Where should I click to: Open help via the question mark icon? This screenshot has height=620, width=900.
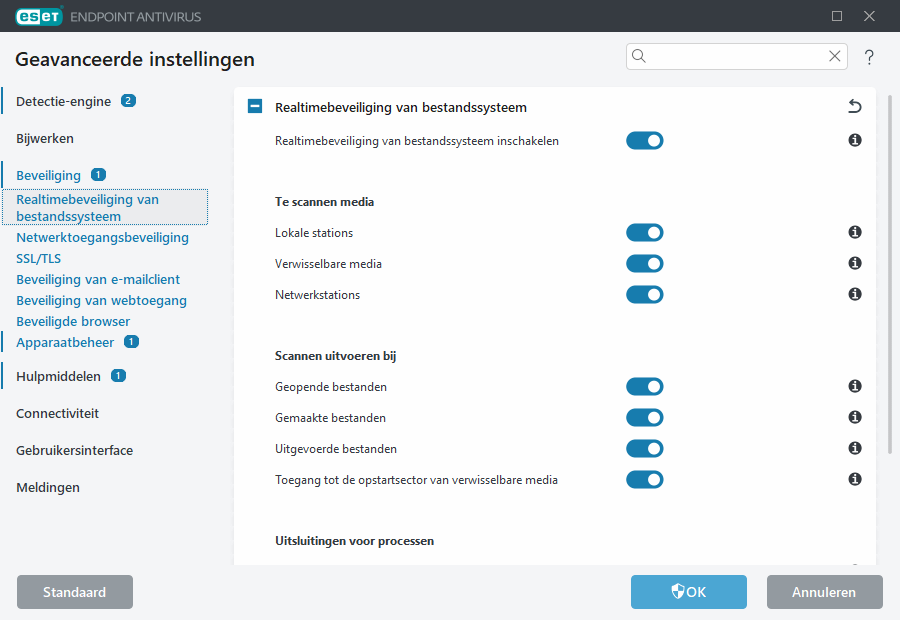point(869,57)
